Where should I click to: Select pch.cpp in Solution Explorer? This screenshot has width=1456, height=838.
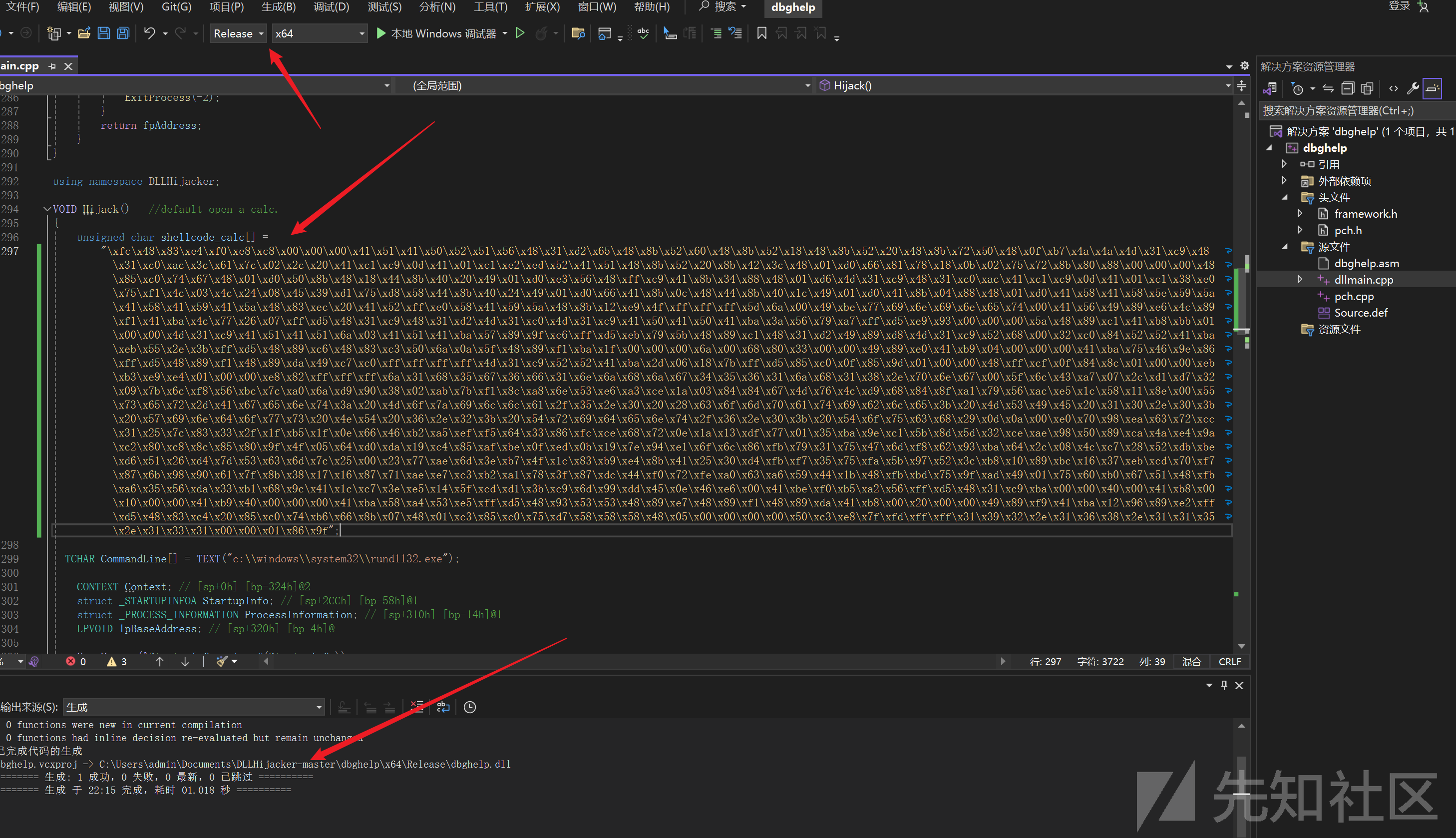click(x=1353, y=296)
